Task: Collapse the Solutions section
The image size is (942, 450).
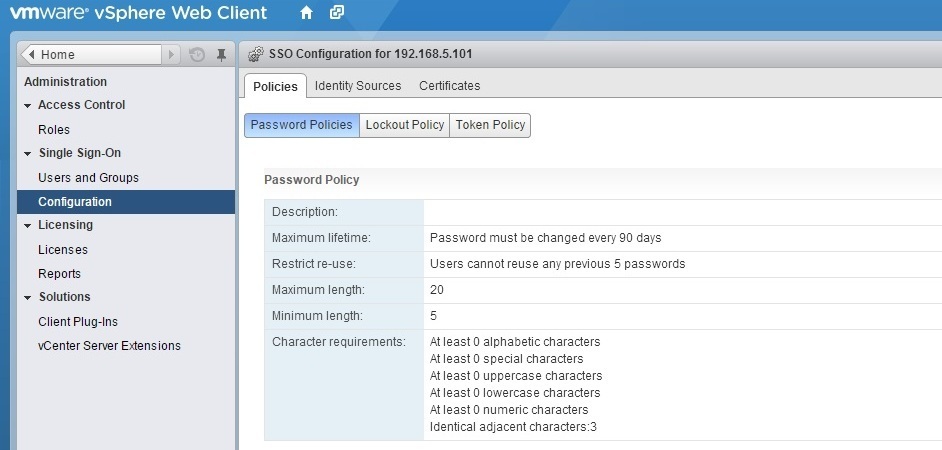Action: coord(28,298)
